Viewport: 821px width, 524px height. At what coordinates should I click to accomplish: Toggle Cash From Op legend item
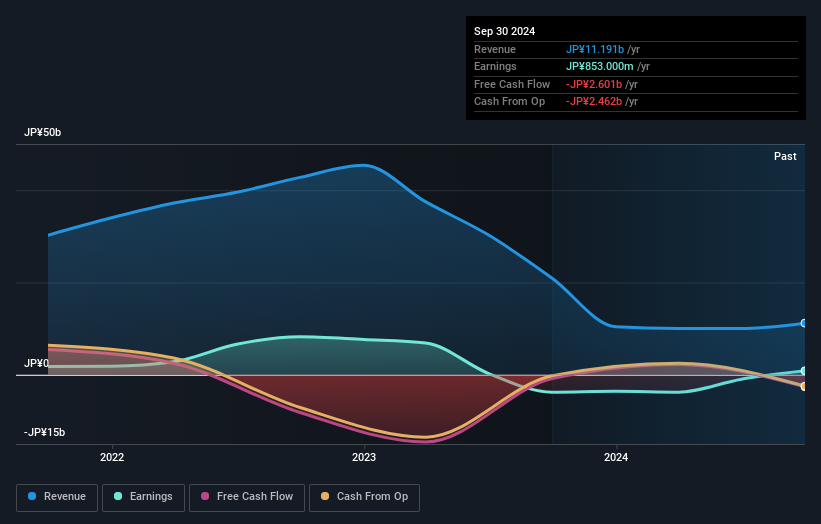pos(364,497)
